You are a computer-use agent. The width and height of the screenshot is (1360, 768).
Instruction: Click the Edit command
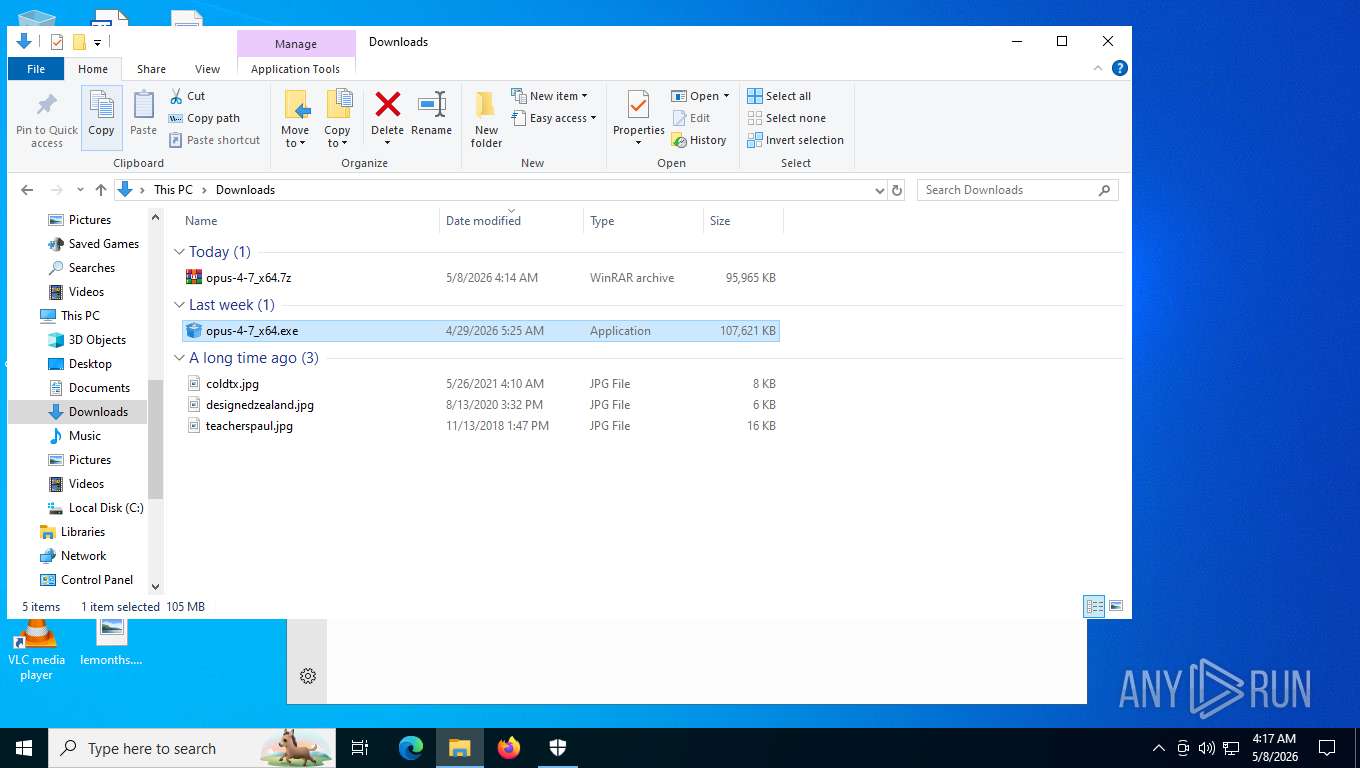[x=690, y=118]
